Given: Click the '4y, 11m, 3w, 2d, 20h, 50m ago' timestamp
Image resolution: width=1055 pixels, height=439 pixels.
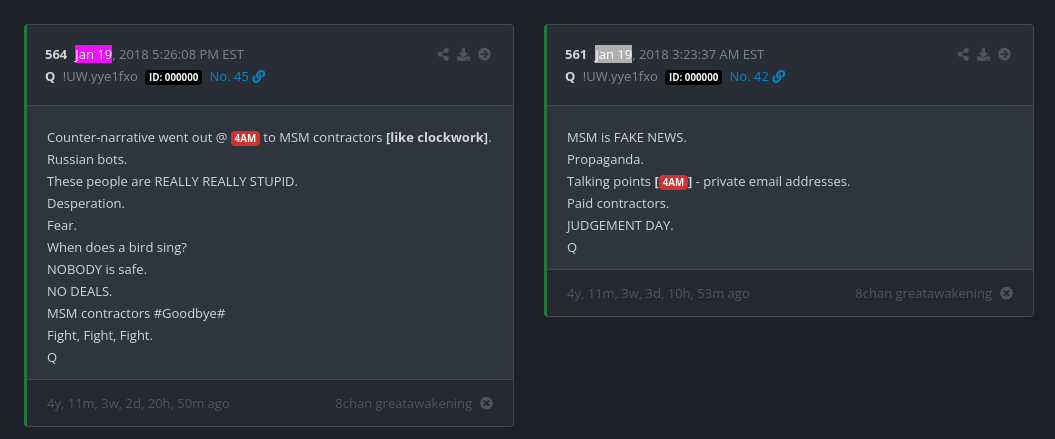Looking at the screenshot, I should (138, 403).
